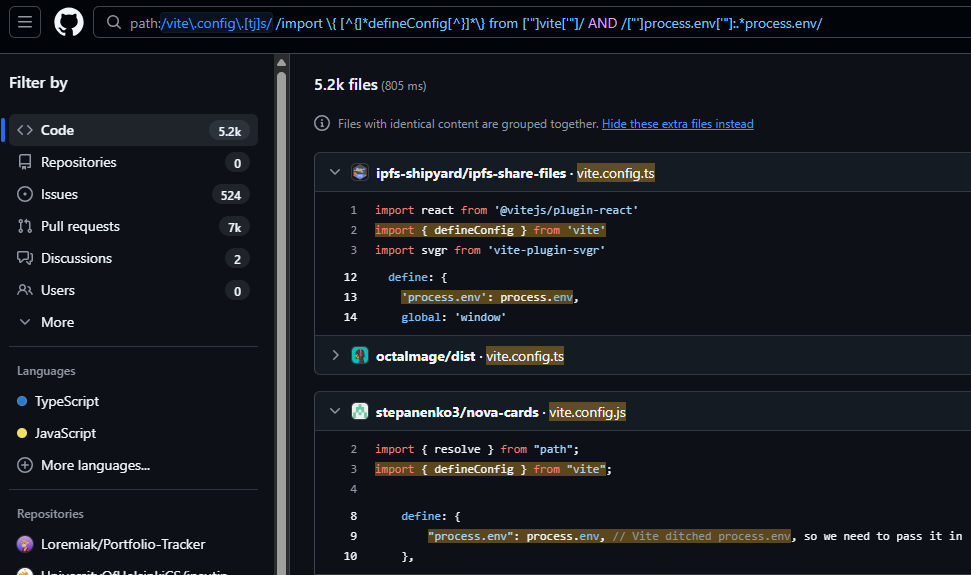This screenshot has height=575, width=971.
Task: Click the plus icon for More languages
Action: (25, 465)
